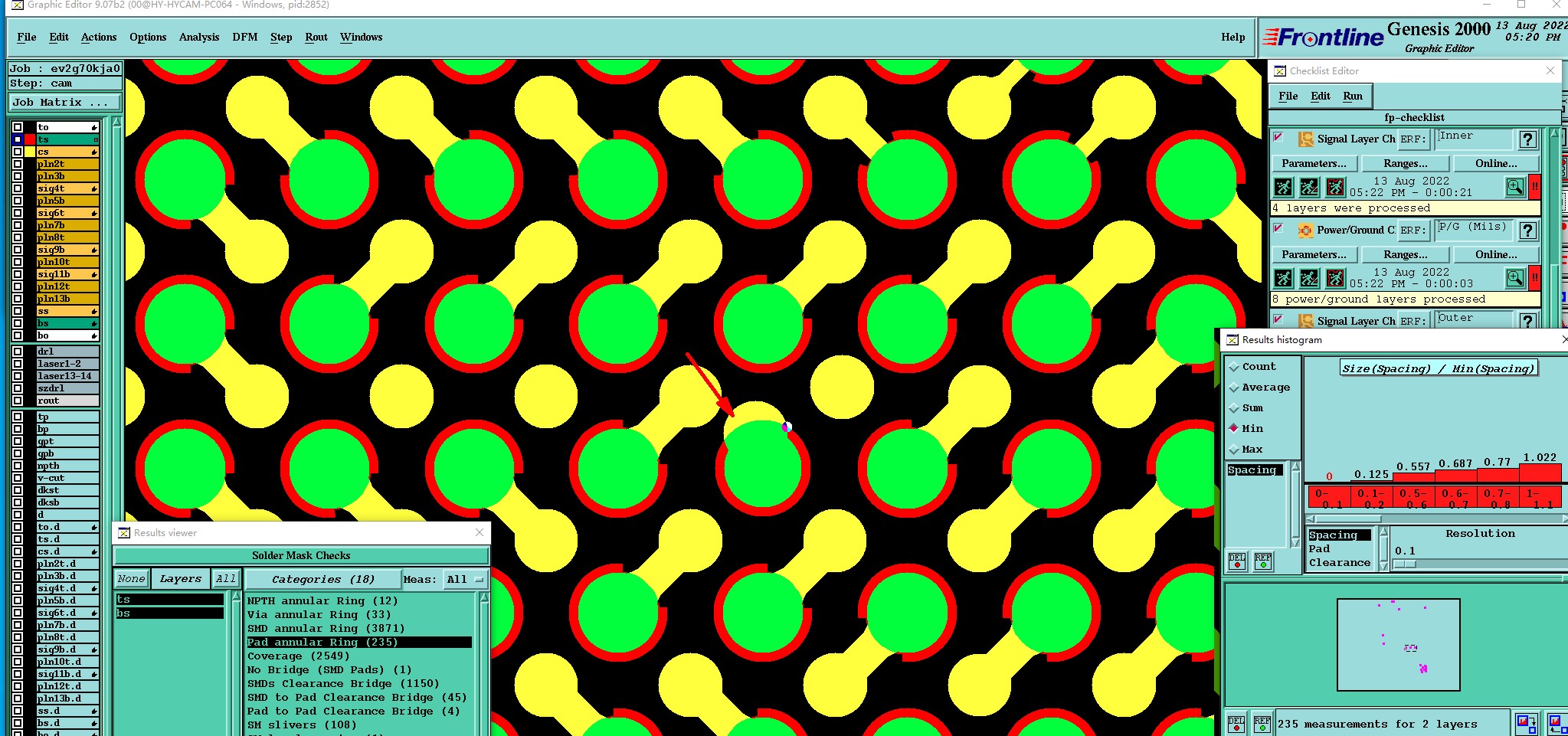Open help for Inner signal layer check
1568x736 pixels.
pos(1528,139)
